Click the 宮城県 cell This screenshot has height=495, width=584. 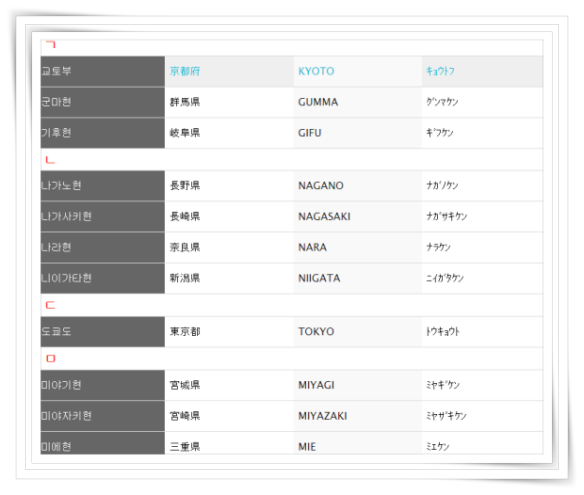pyautogui.click(x=229, y=385)
